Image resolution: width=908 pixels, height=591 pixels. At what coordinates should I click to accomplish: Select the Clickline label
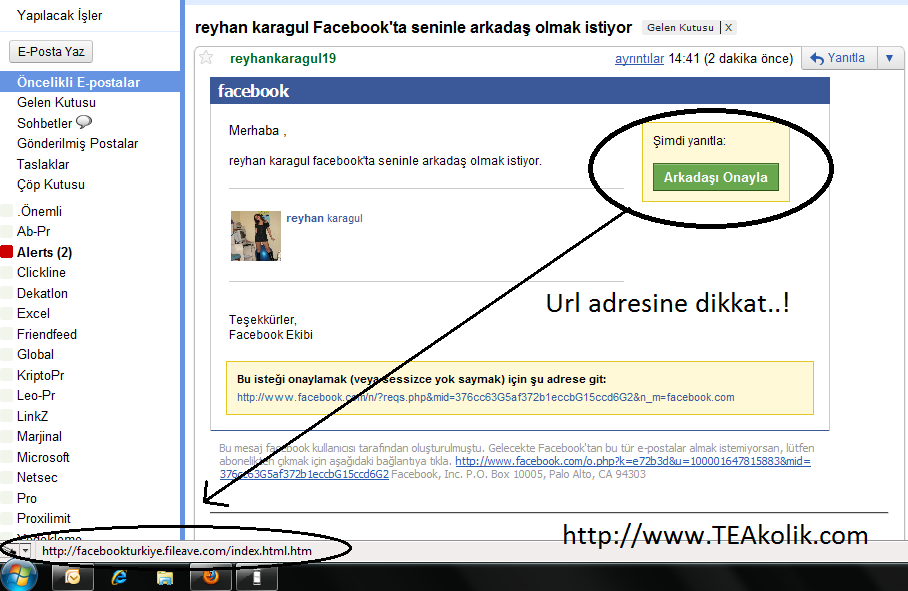[41, 273]
